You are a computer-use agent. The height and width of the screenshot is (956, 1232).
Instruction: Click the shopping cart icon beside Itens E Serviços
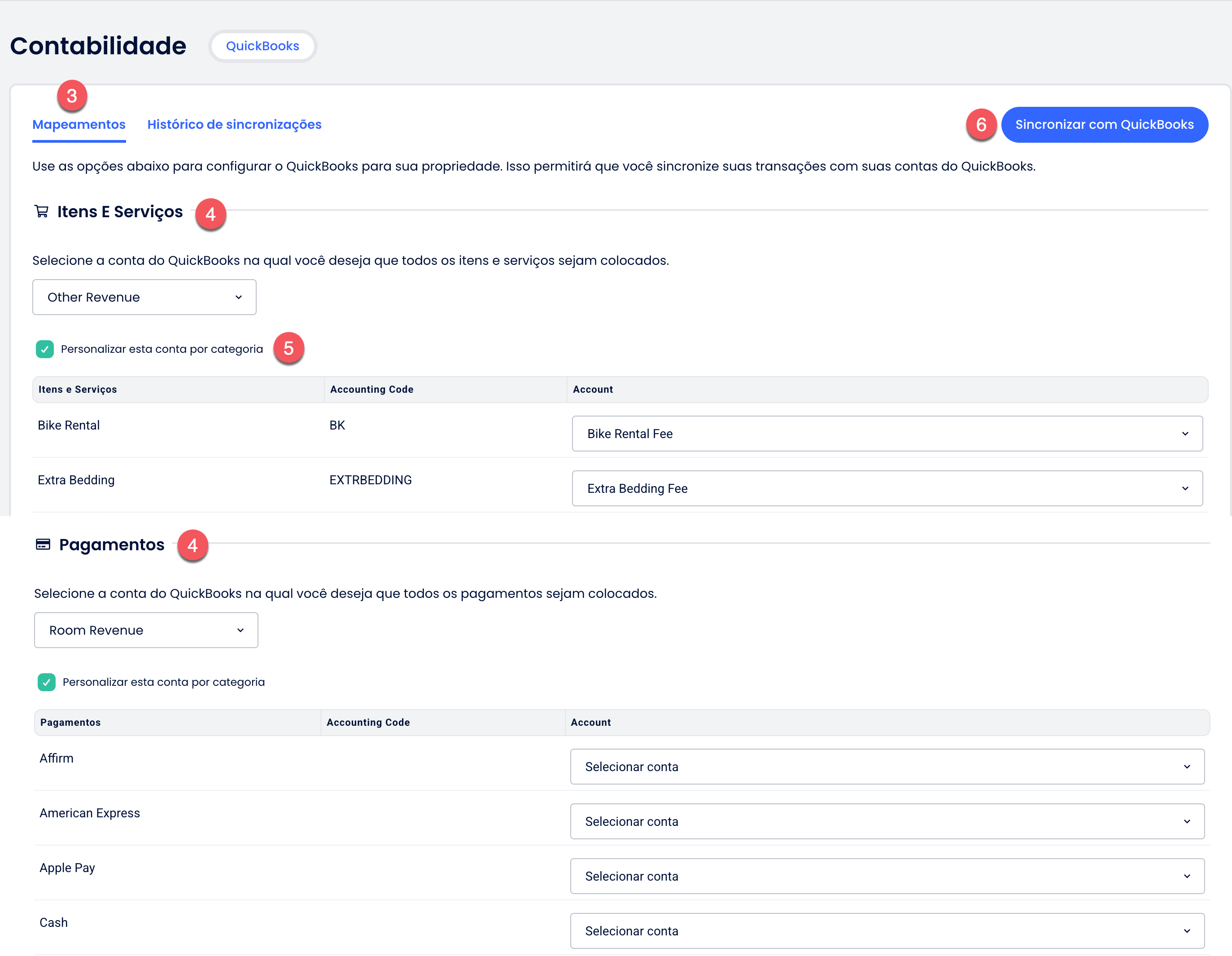click(42, 212)
